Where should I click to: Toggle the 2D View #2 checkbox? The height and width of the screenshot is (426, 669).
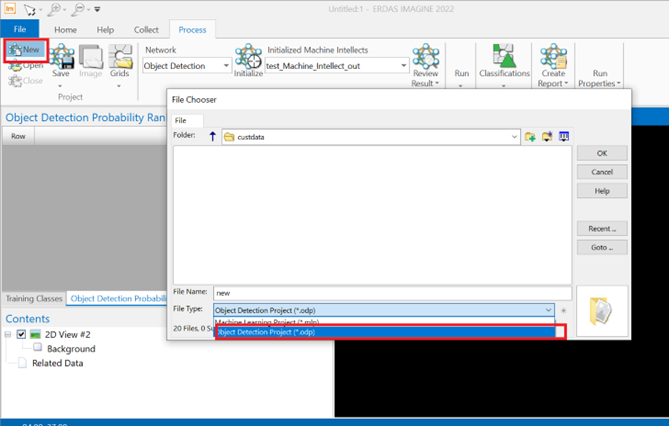click(x=21, y=334)
